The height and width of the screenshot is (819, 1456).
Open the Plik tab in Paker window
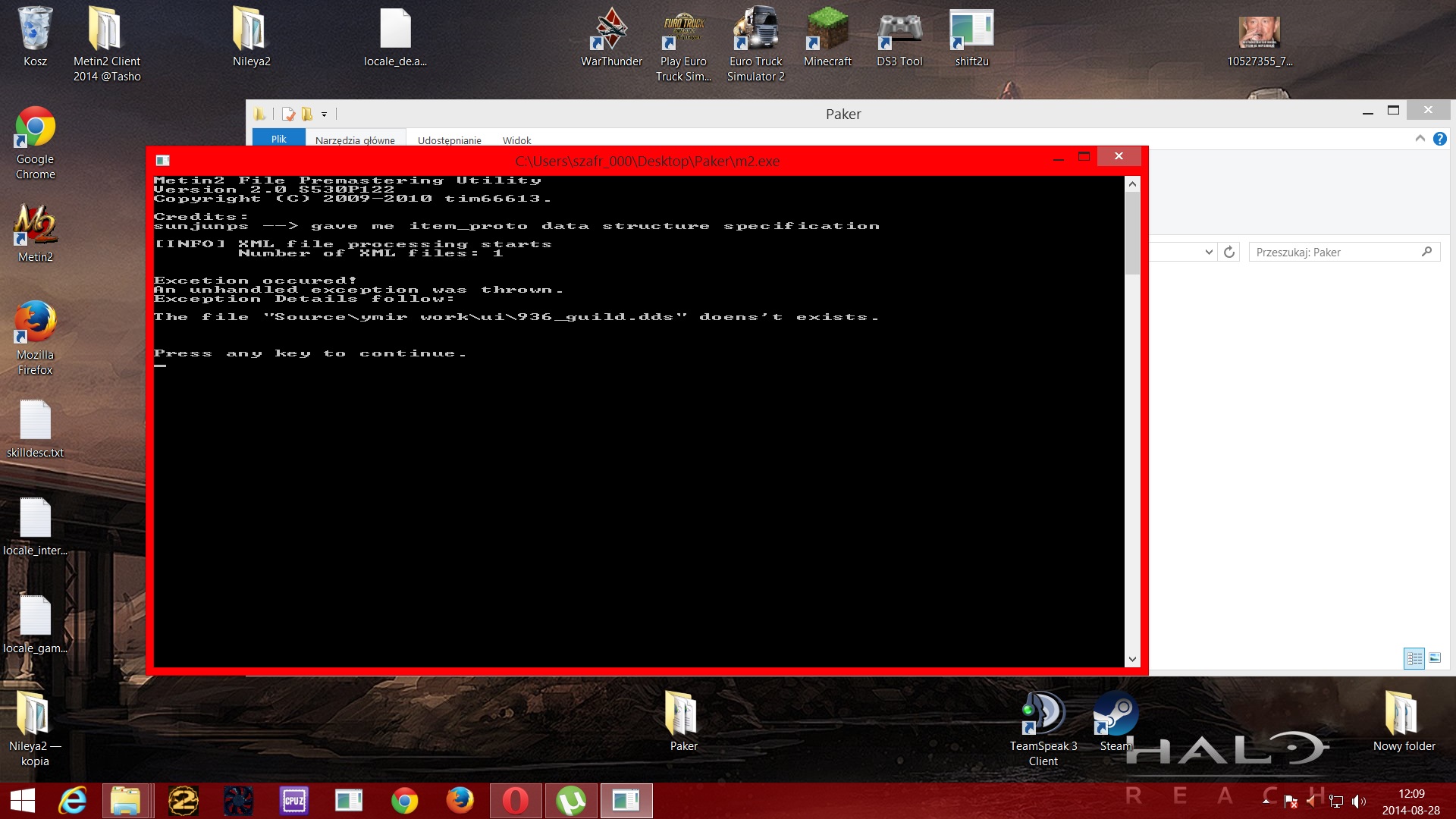click(x=279, y=139)
